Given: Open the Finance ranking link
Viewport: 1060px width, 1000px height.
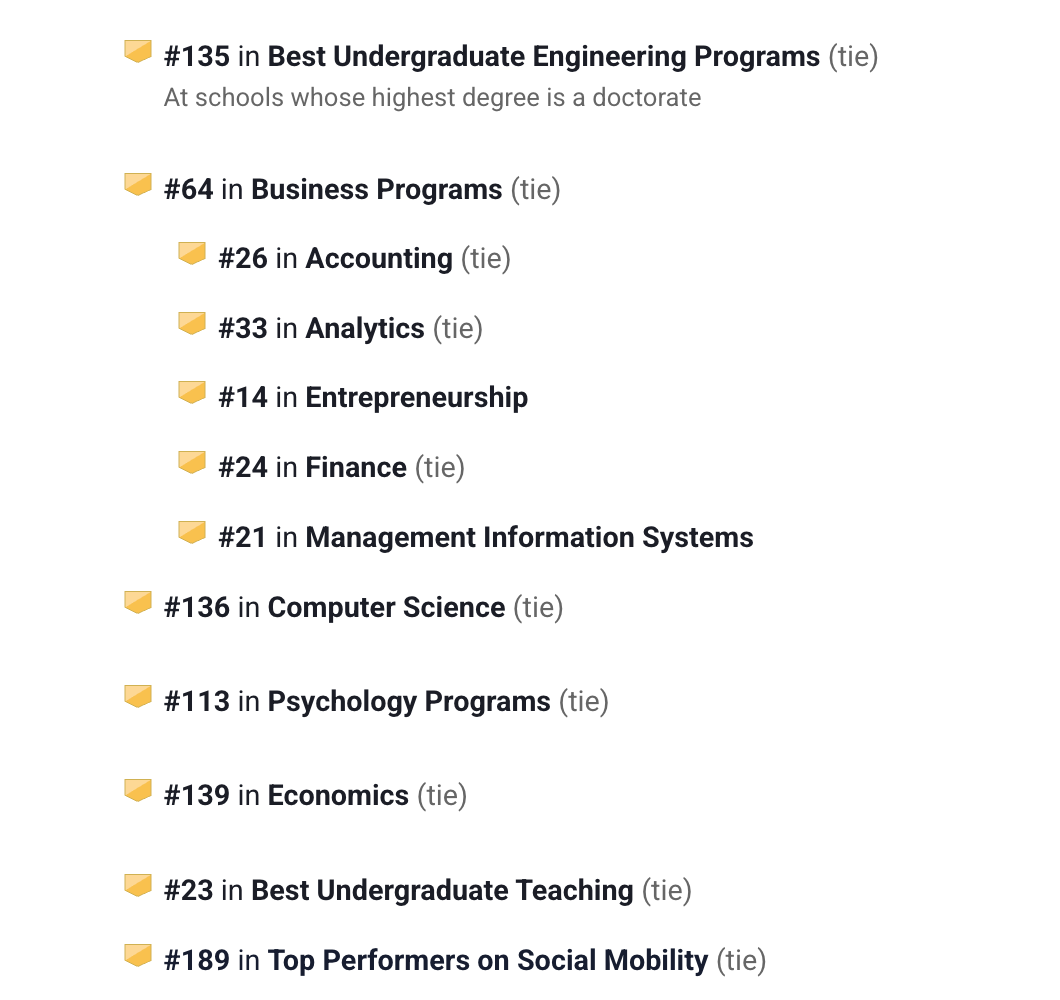Looking at the screenshot, I should pos(356,467).
